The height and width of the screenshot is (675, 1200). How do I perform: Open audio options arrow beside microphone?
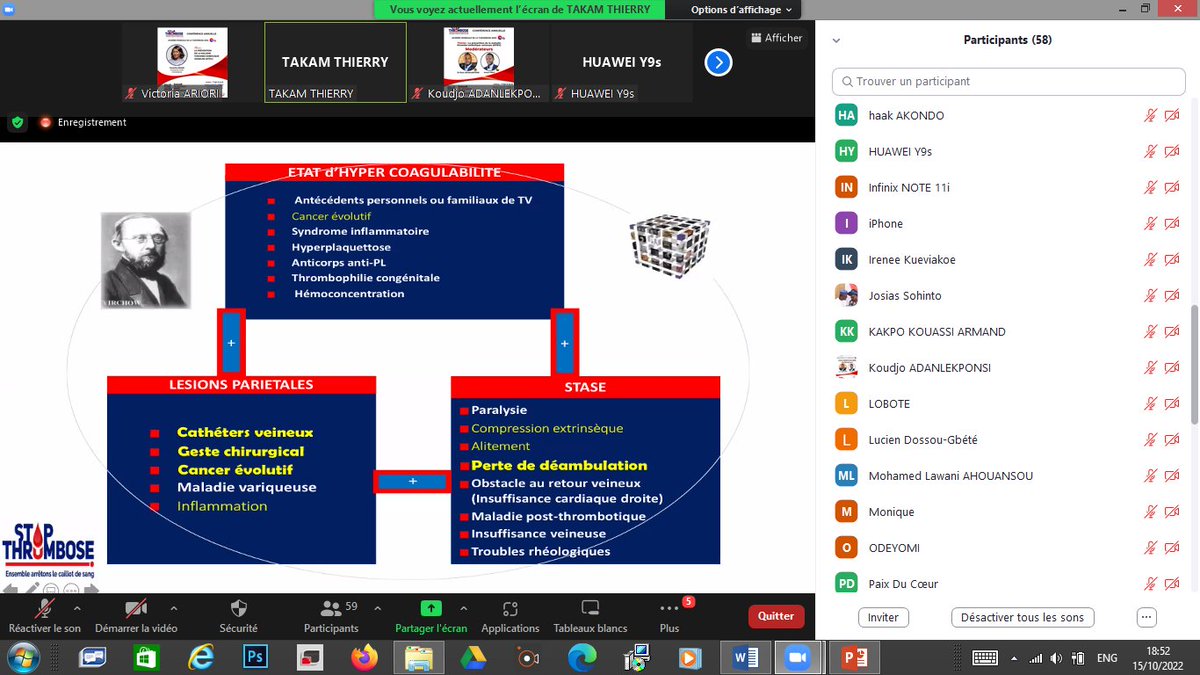[x=78, y=607]
